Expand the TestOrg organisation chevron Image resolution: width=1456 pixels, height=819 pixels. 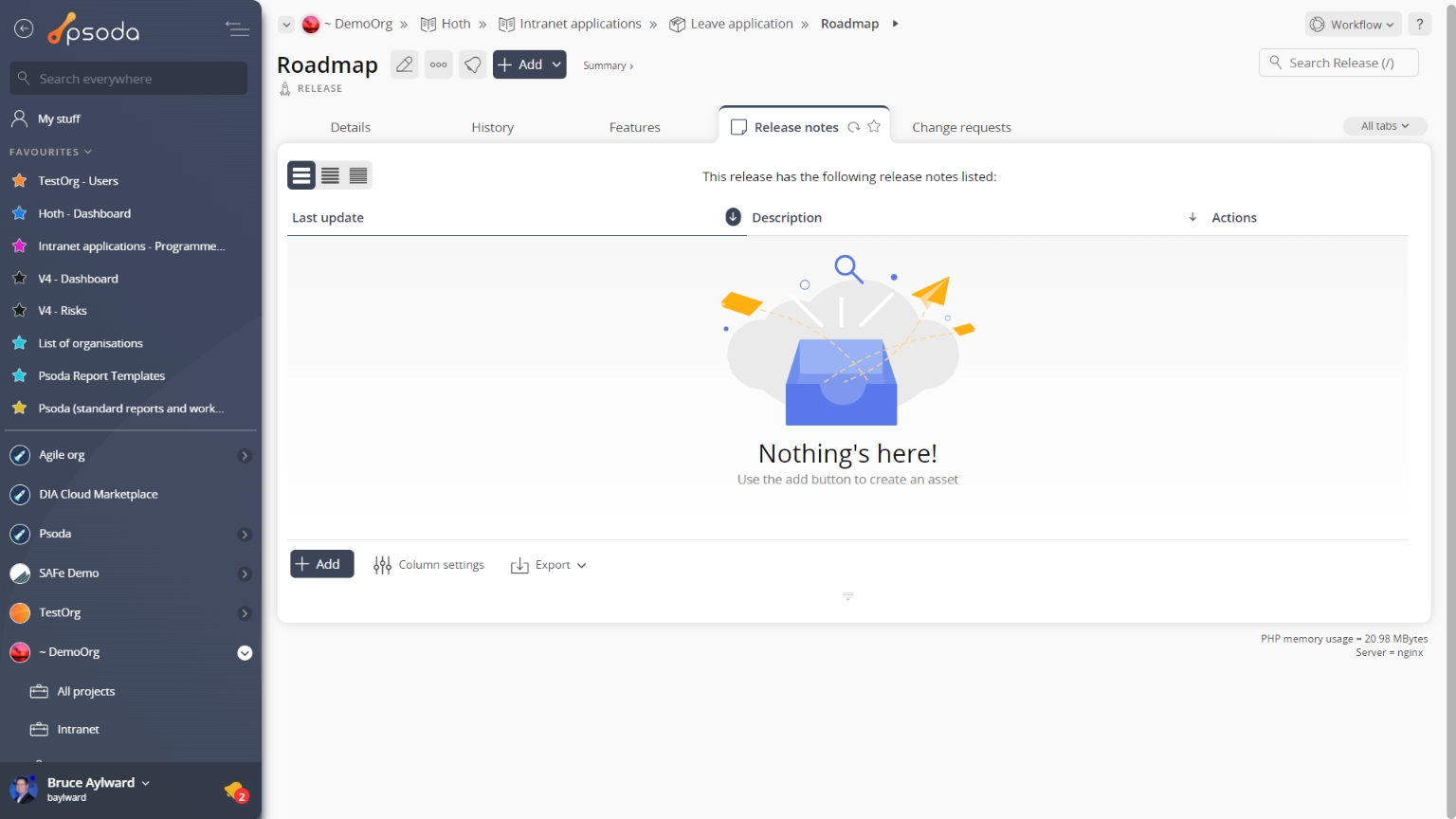(x=245, y=613)
